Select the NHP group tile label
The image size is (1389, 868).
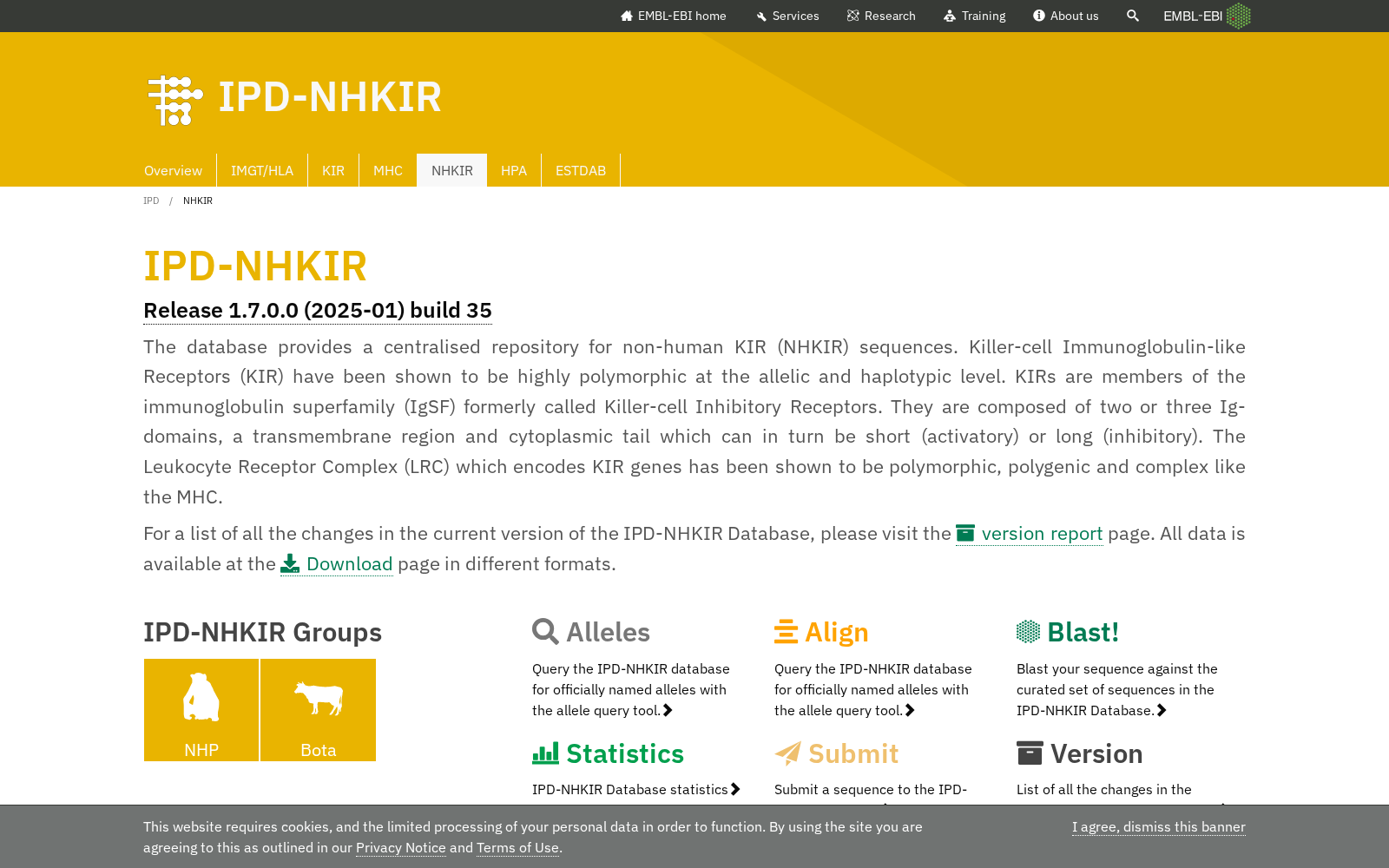click(201, 750)
